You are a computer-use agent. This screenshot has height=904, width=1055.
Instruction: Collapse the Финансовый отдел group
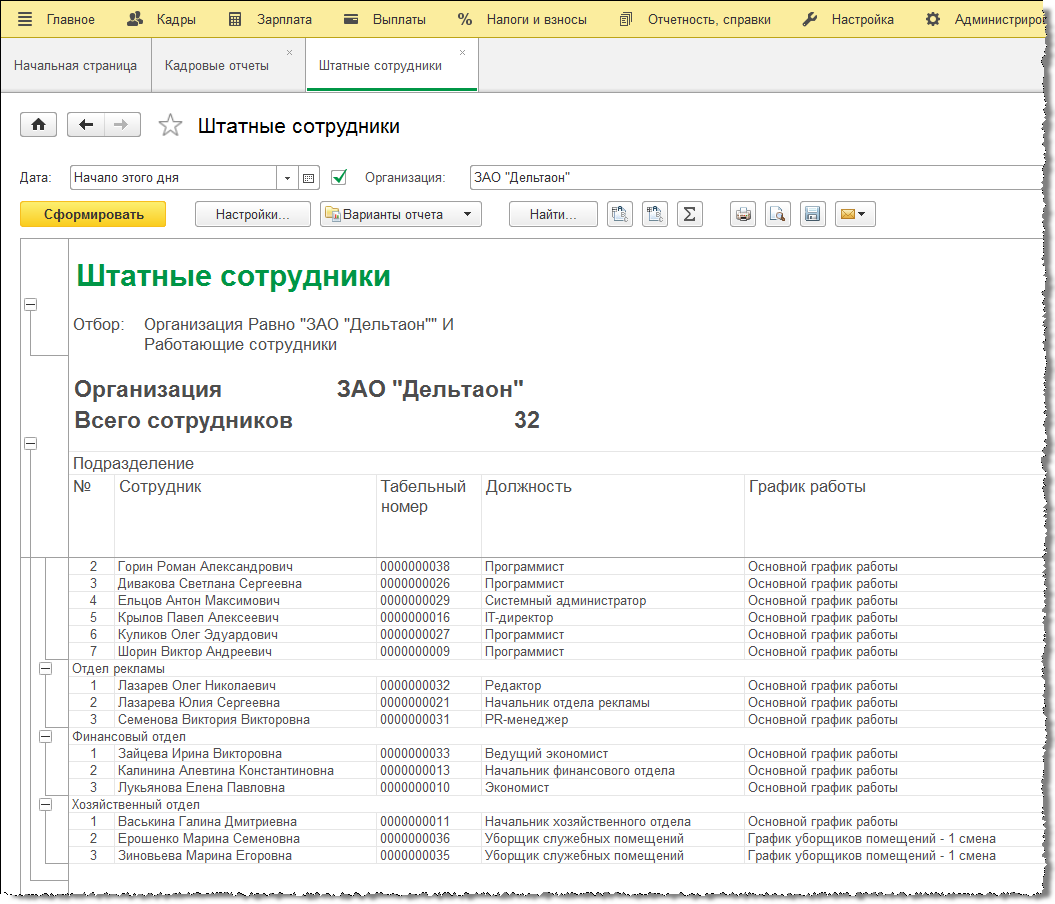[46, 737]
